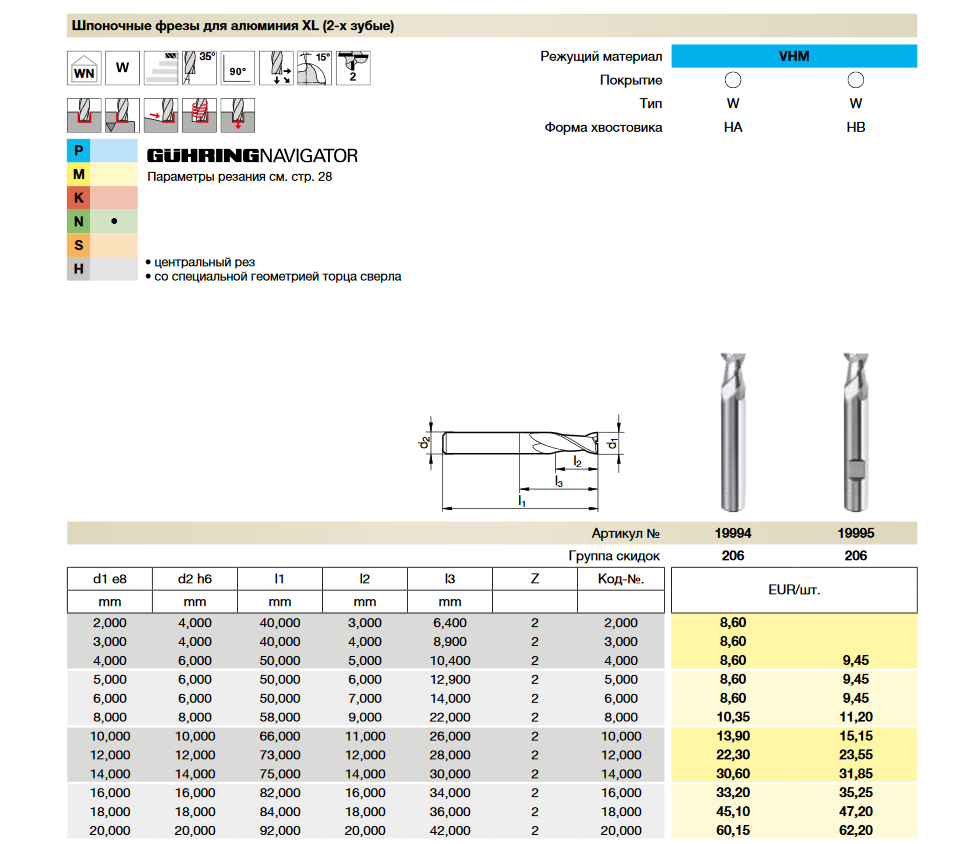
Task: Click the W tool type icon
Action: coord(122,69)
